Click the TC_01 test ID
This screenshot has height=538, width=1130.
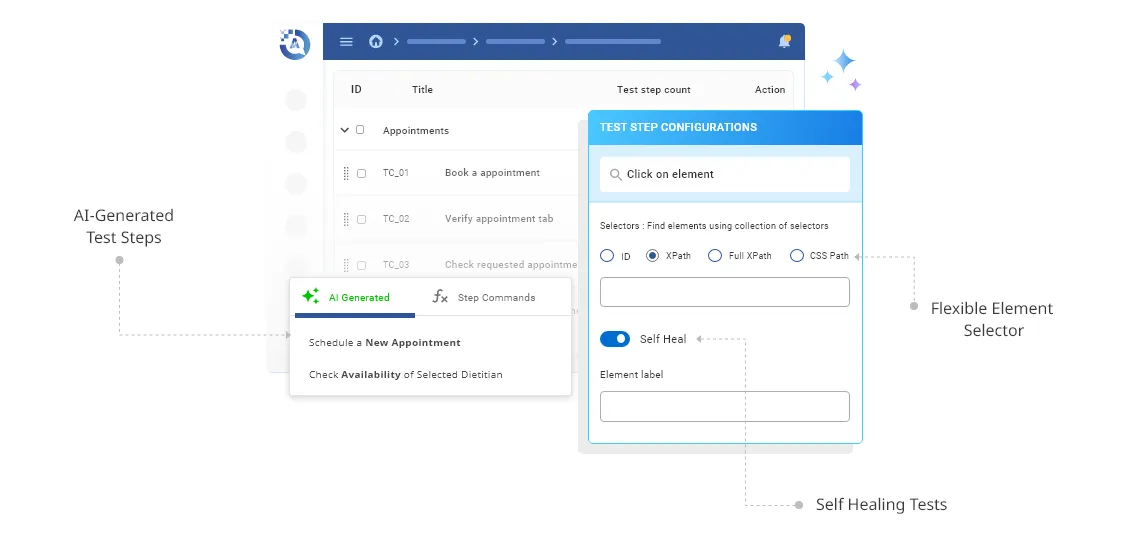tap(396, 173)
